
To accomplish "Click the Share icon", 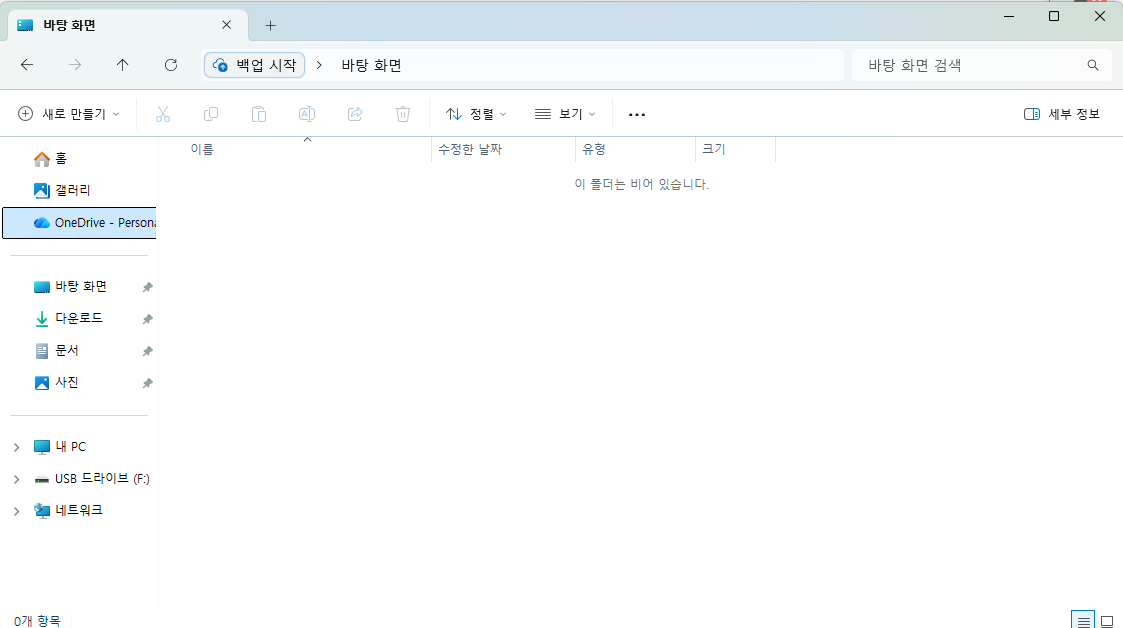I will click(355, 114).
